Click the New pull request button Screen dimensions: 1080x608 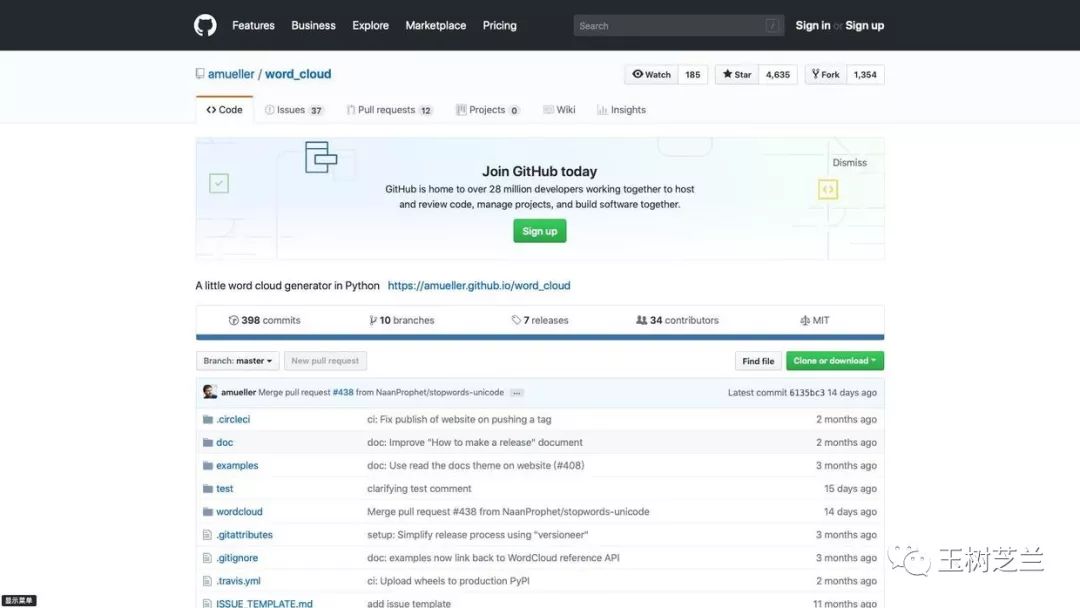(325, 361)
